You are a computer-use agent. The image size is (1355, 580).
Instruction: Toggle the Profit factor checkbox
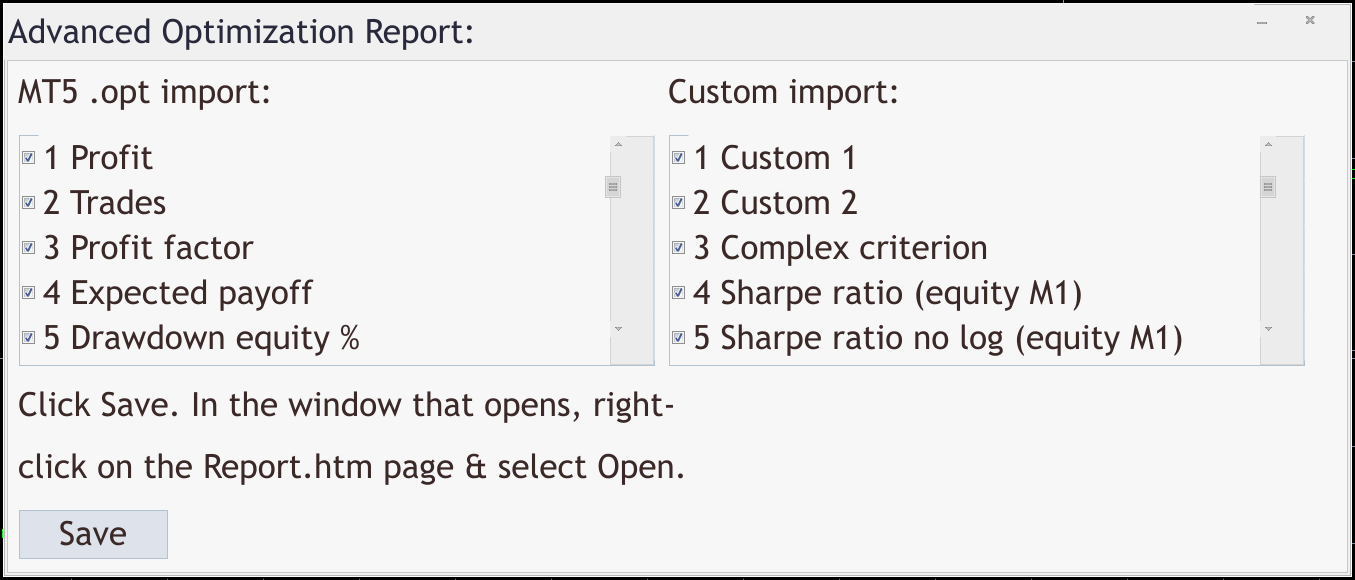(29, 248)
